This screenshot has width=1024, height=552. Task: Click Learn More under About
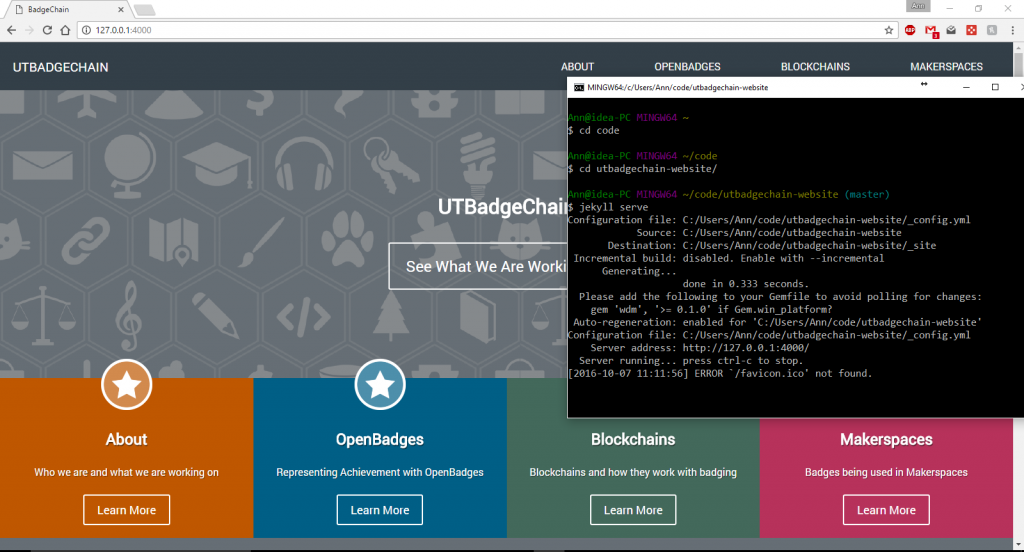click(x=126, y=510)
